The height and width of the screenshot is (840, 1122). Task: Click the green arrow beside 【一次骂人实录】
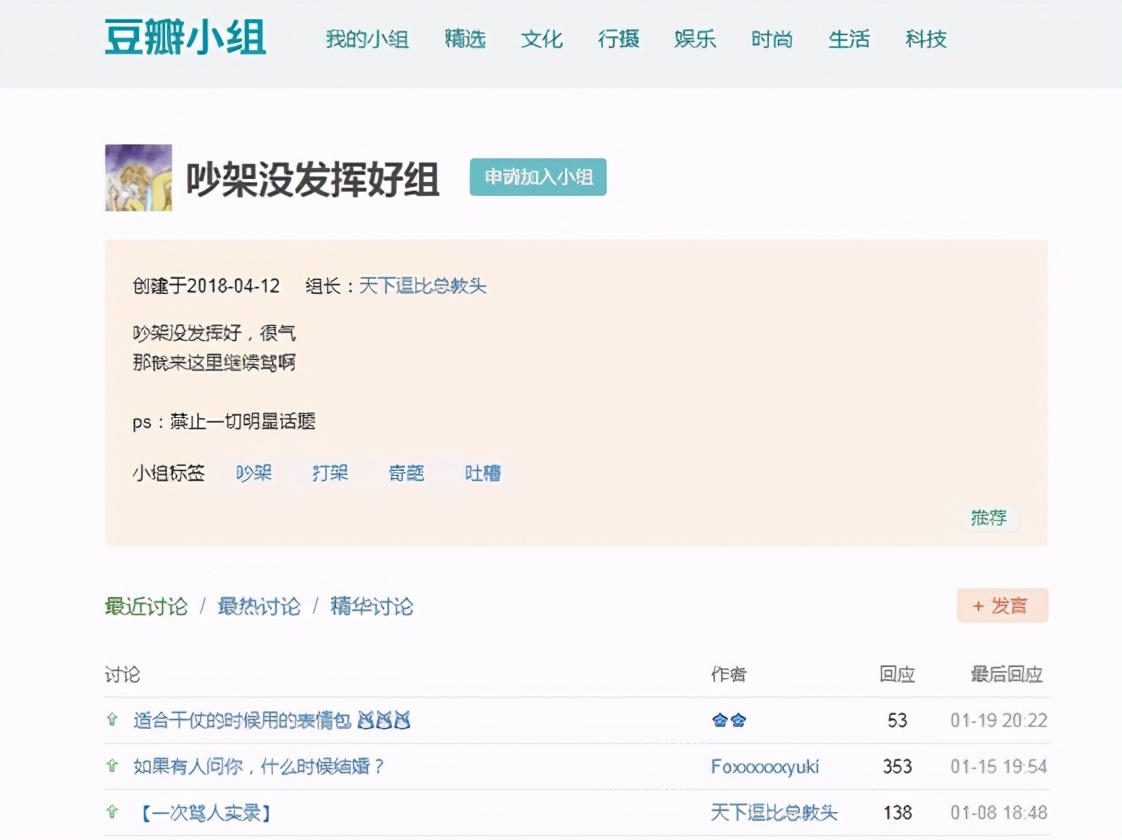tap(113, 812)
